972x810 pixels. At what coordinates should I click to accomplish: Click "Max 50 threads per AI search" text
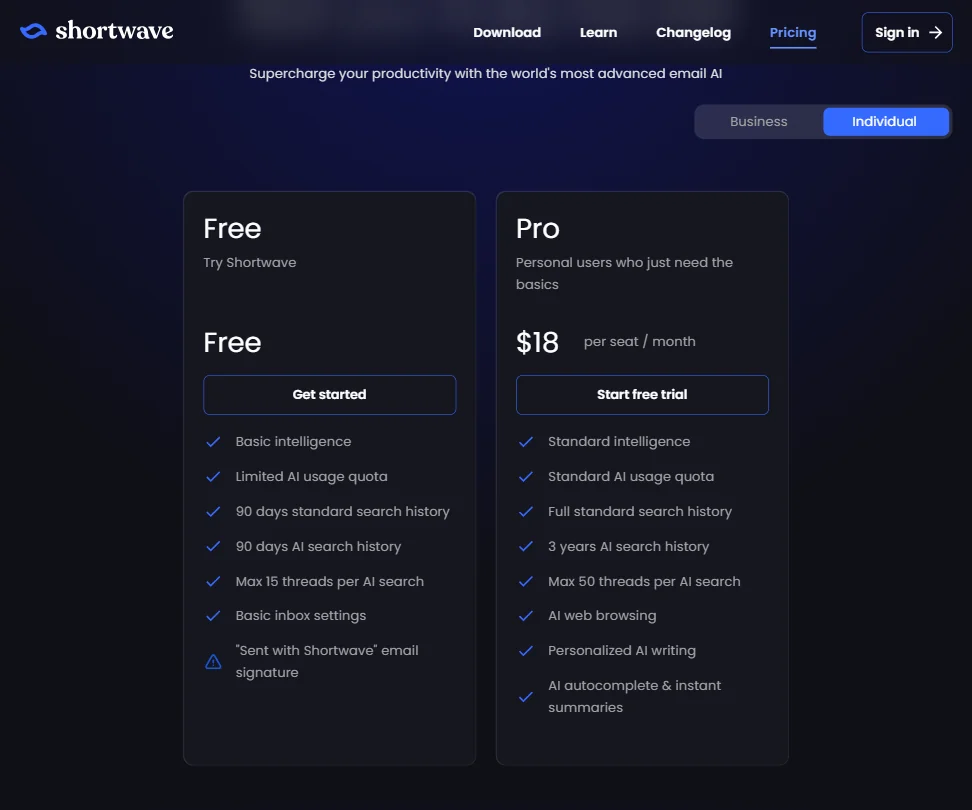click(x=644, y=581)
